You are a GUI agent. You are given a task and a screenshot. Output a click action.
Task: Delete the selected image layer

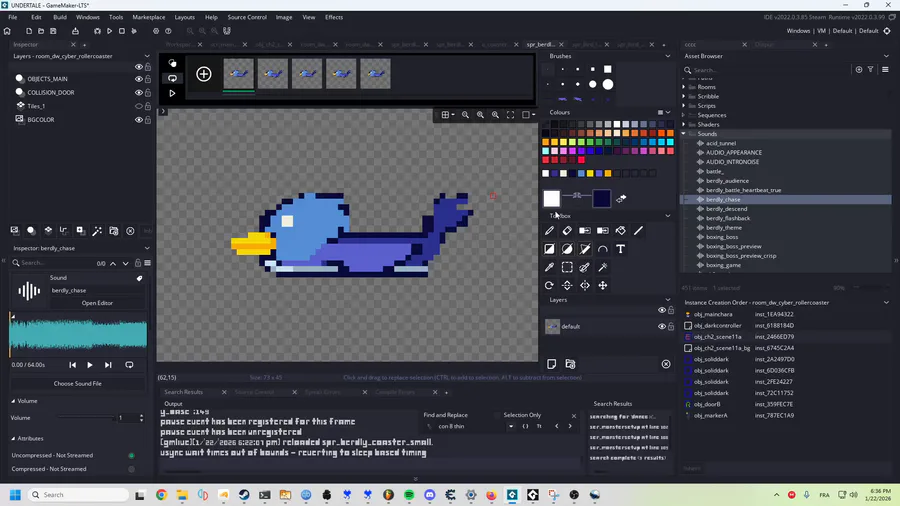point(666,364)
